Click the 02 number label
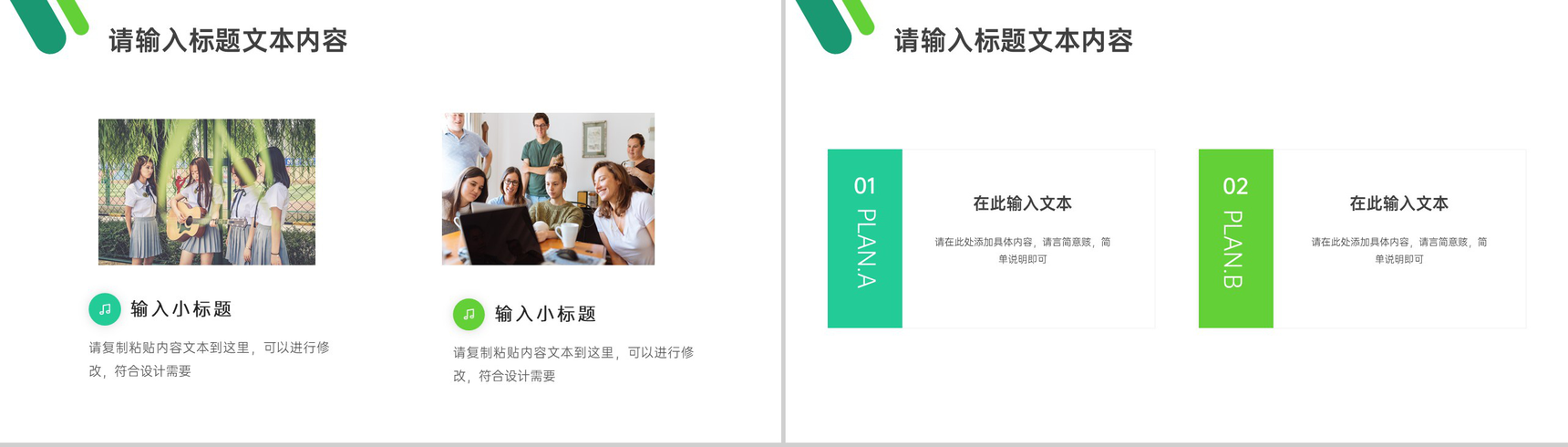Viewport: 1568px width, 447px height. click(1235, 186)
